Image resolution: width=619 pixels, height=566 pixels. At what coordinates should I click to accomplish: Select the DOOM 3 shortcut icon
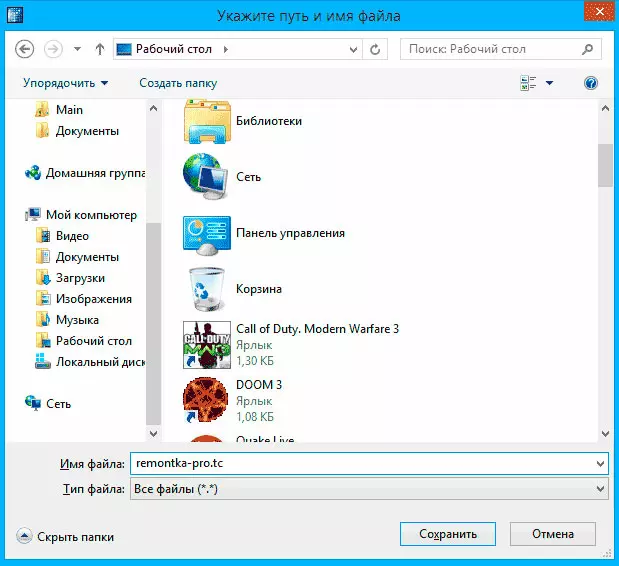[206, 400]
